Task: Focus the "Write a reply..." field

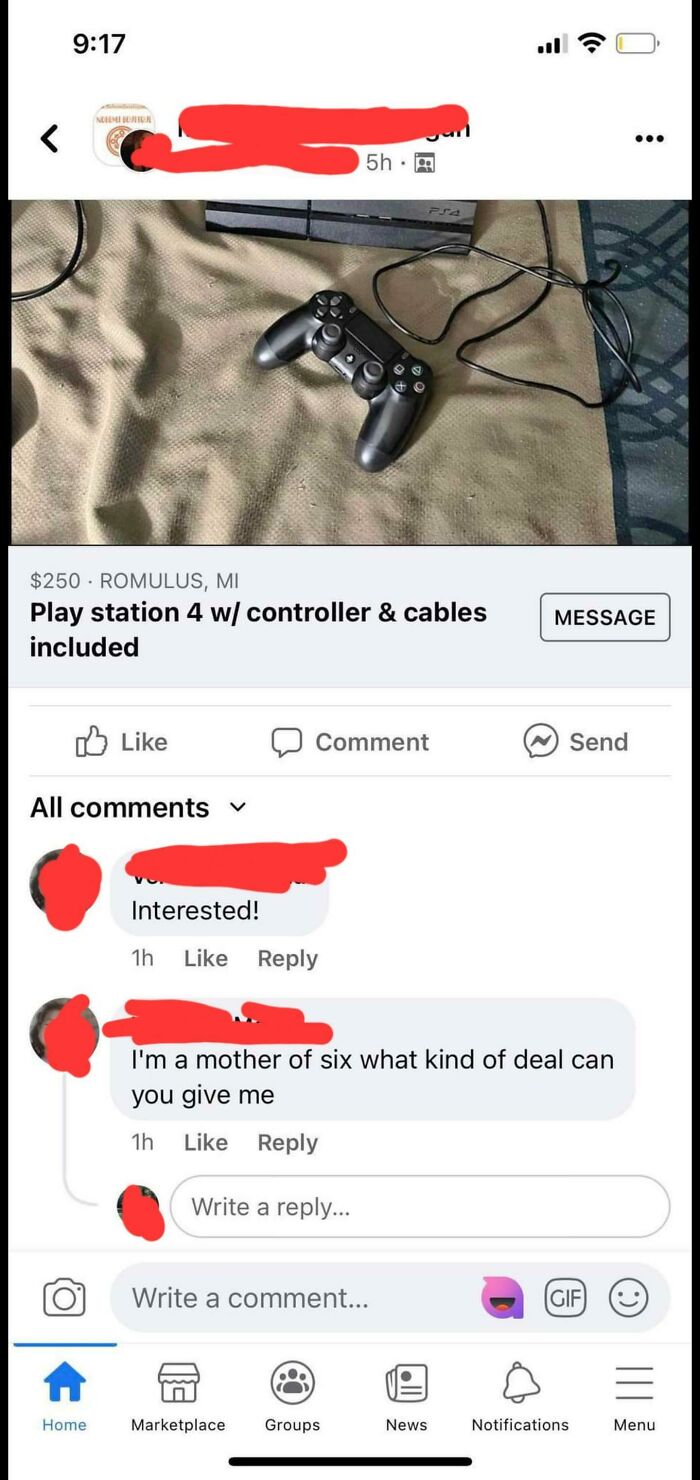Action: [420, 1207]
